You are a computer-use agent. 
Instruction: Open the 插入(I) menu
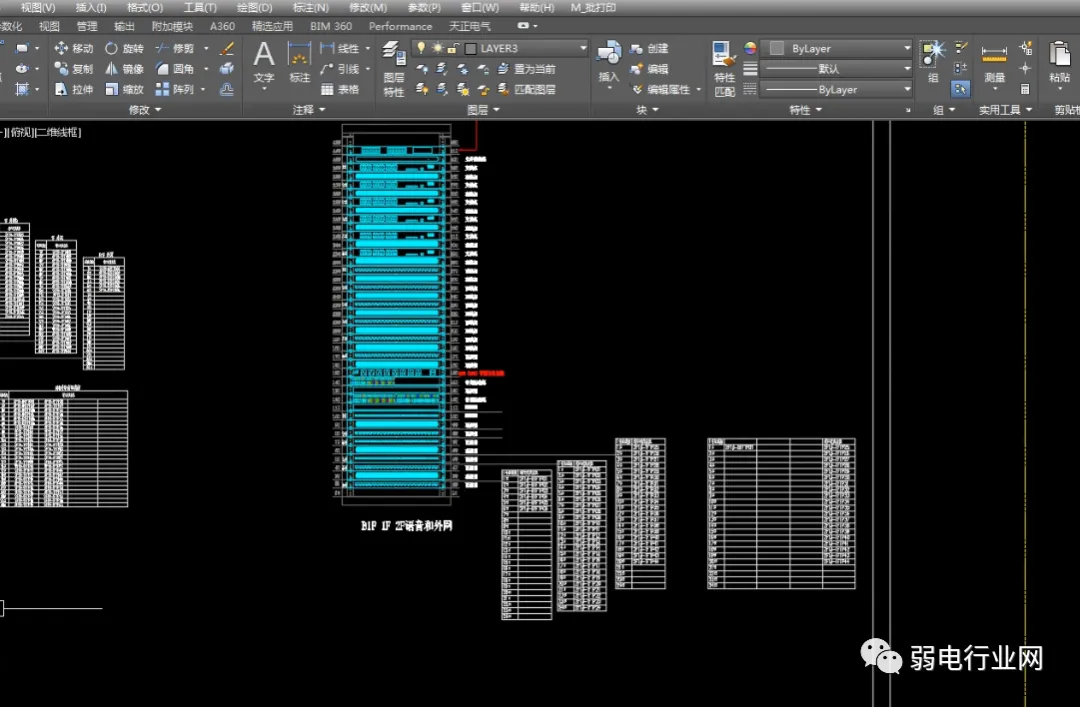coord(91,8)
